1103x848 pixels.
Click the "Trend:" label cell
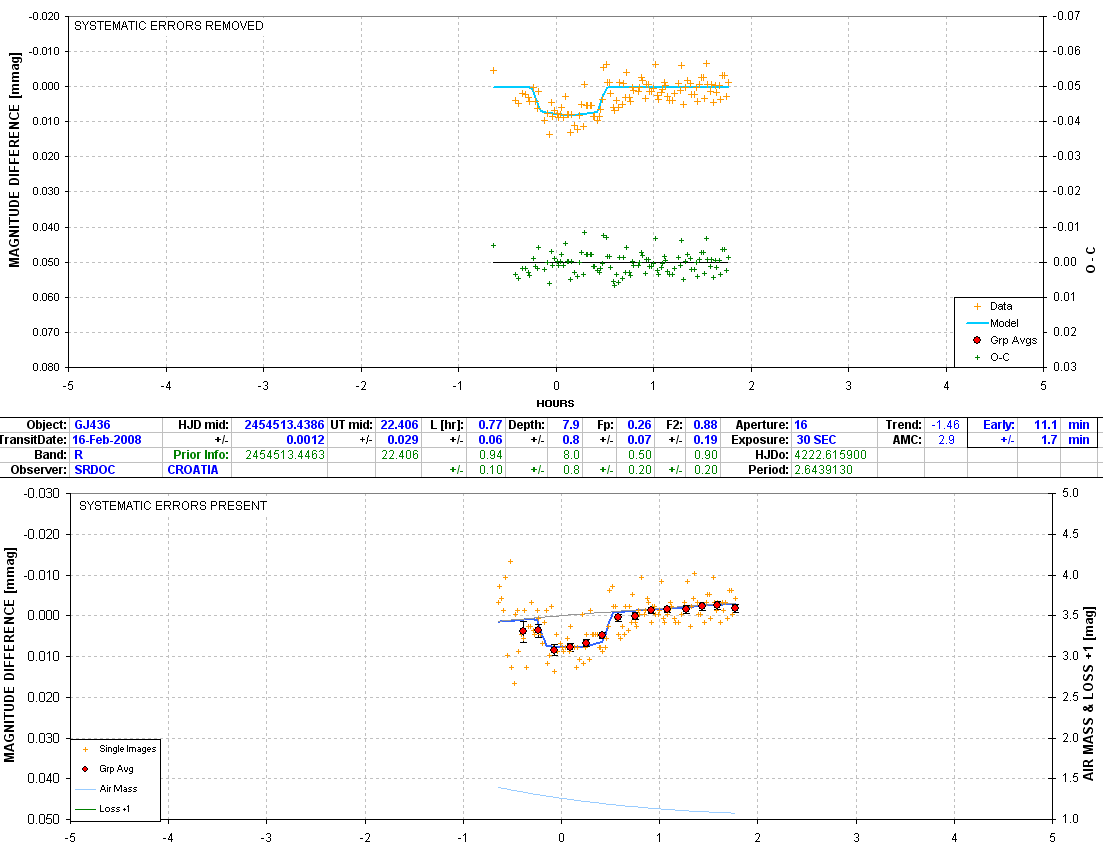point(903,425)
